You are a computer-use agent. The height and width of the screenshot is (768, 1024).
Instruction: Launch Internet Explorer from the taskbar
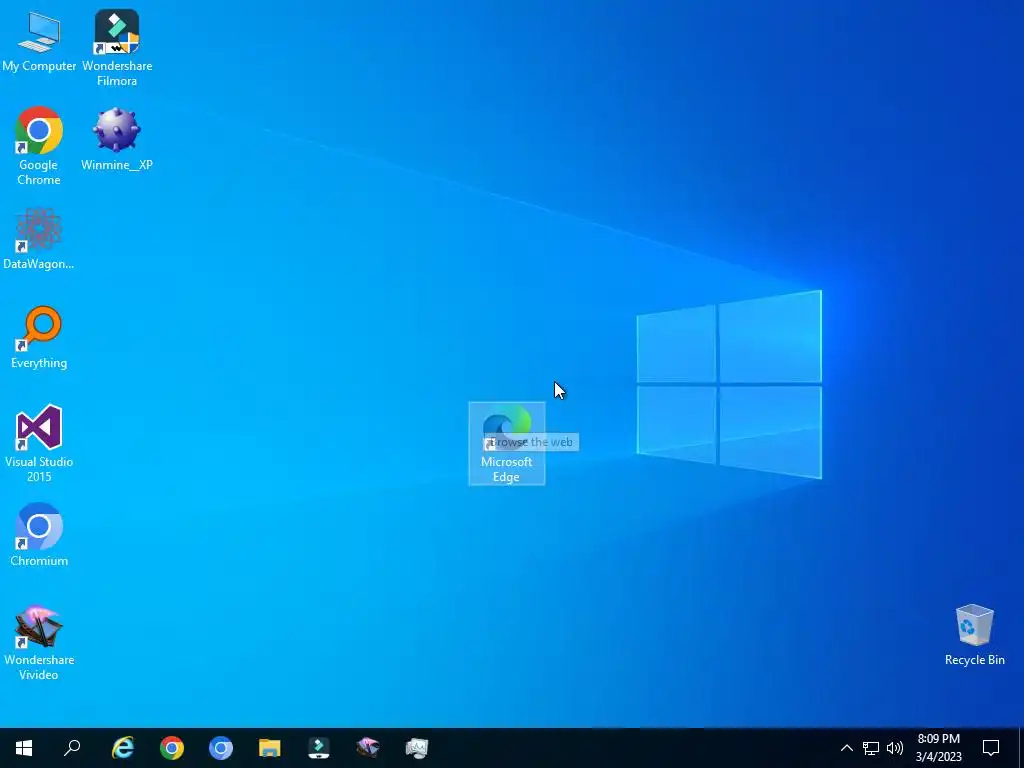122,748
